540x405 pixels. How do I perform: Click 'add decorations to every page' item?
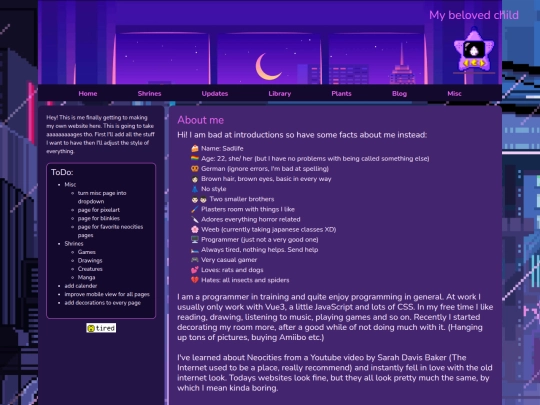[103, 303]
